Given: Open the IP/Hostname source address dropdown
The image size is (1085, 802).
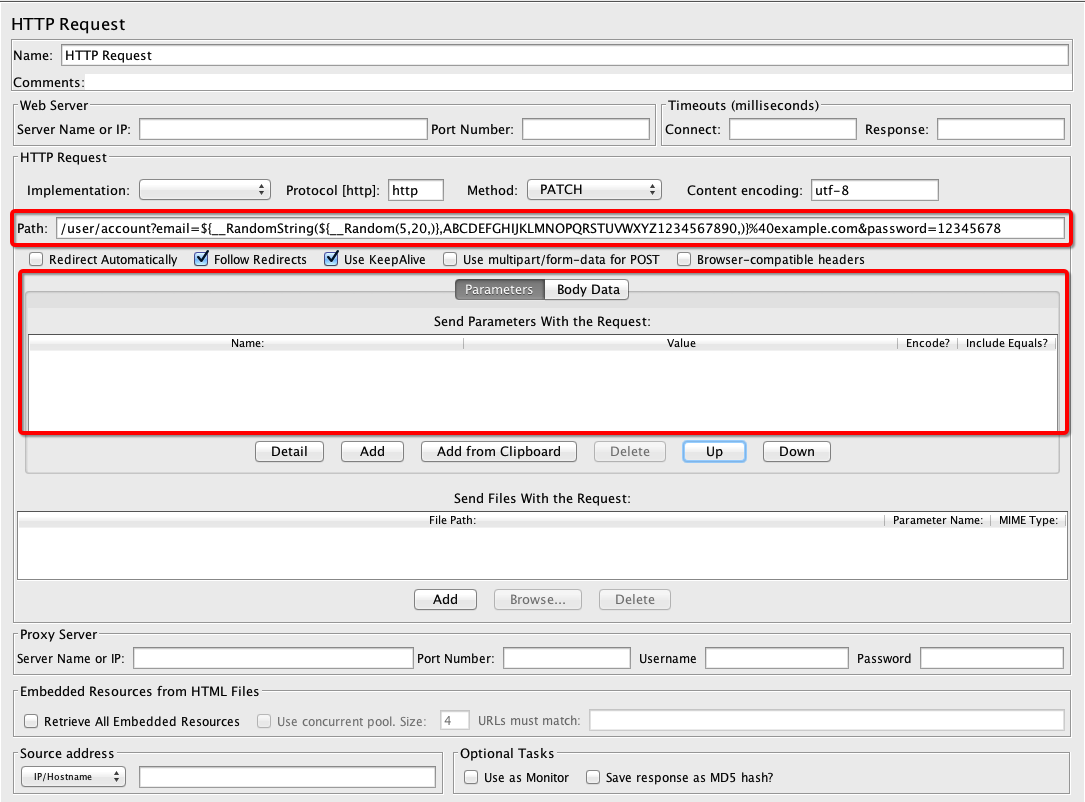Looking at the screenshot, I should pos(73,777).
